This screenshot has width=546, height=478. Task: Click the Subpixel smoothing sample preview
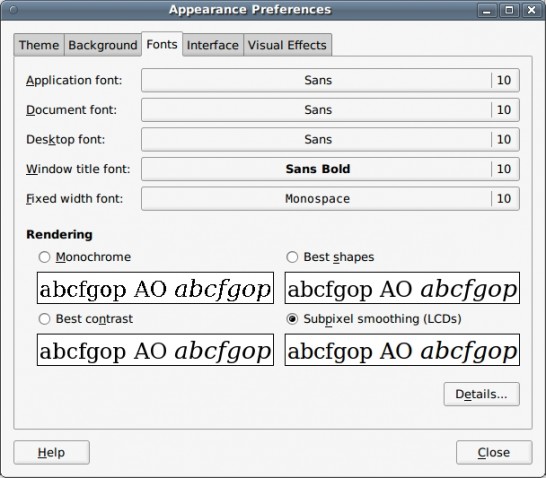click(x=402, y=350)
